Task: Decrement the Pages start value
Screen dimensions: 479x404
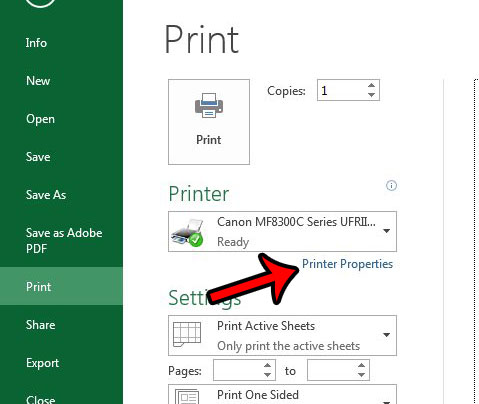Action: (267, 375)
